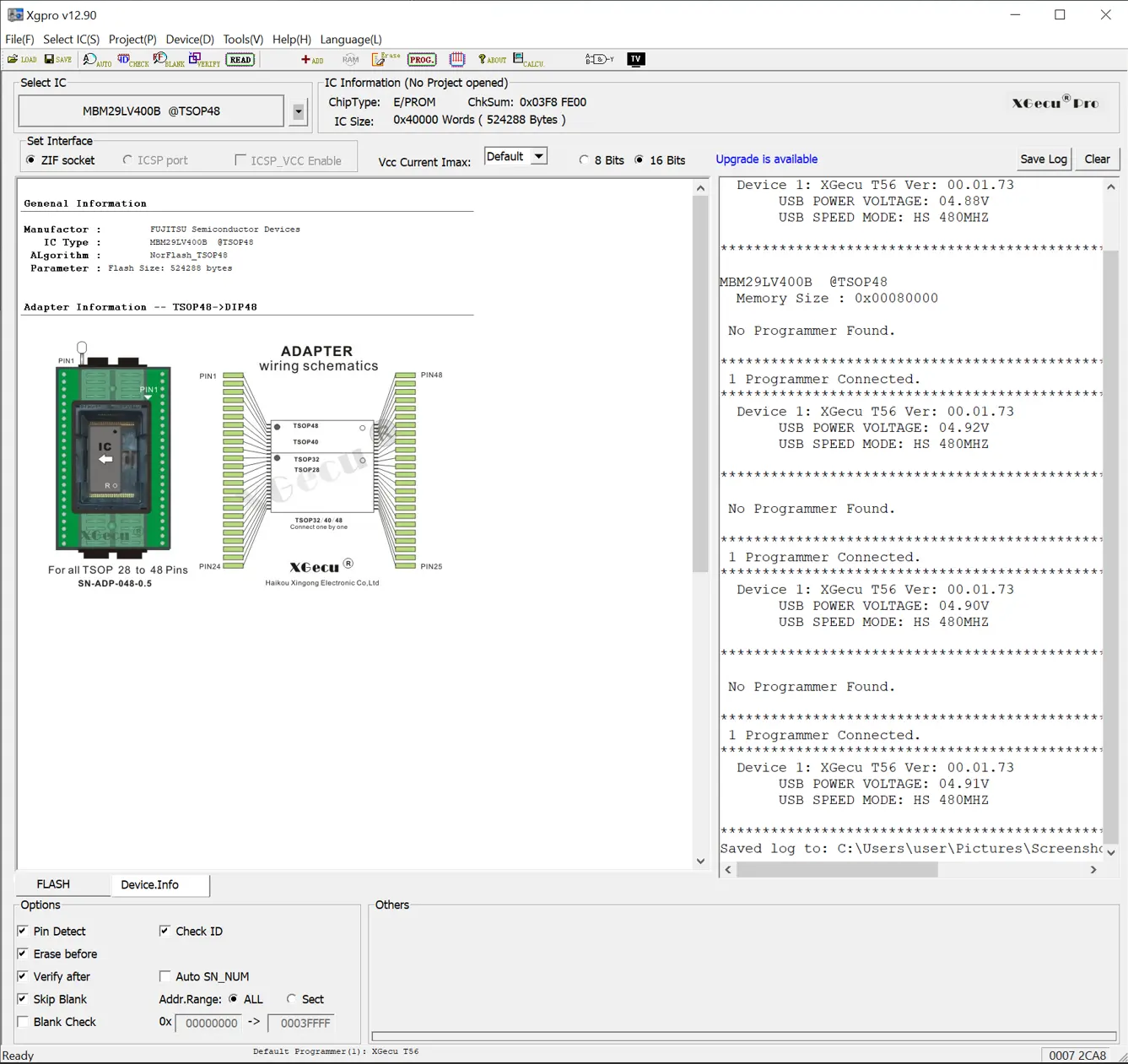The width and height of the screenshot is (1128, 1064).
Task: Toggle the Pin Detect checkbox
Action: (x=51, y=932)
